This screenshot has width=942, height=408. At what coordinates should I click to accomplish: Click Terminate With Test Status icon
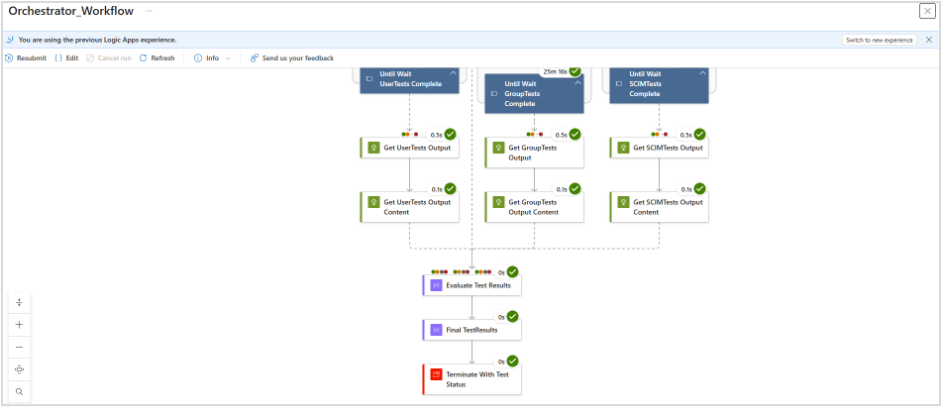click(436, 374)
